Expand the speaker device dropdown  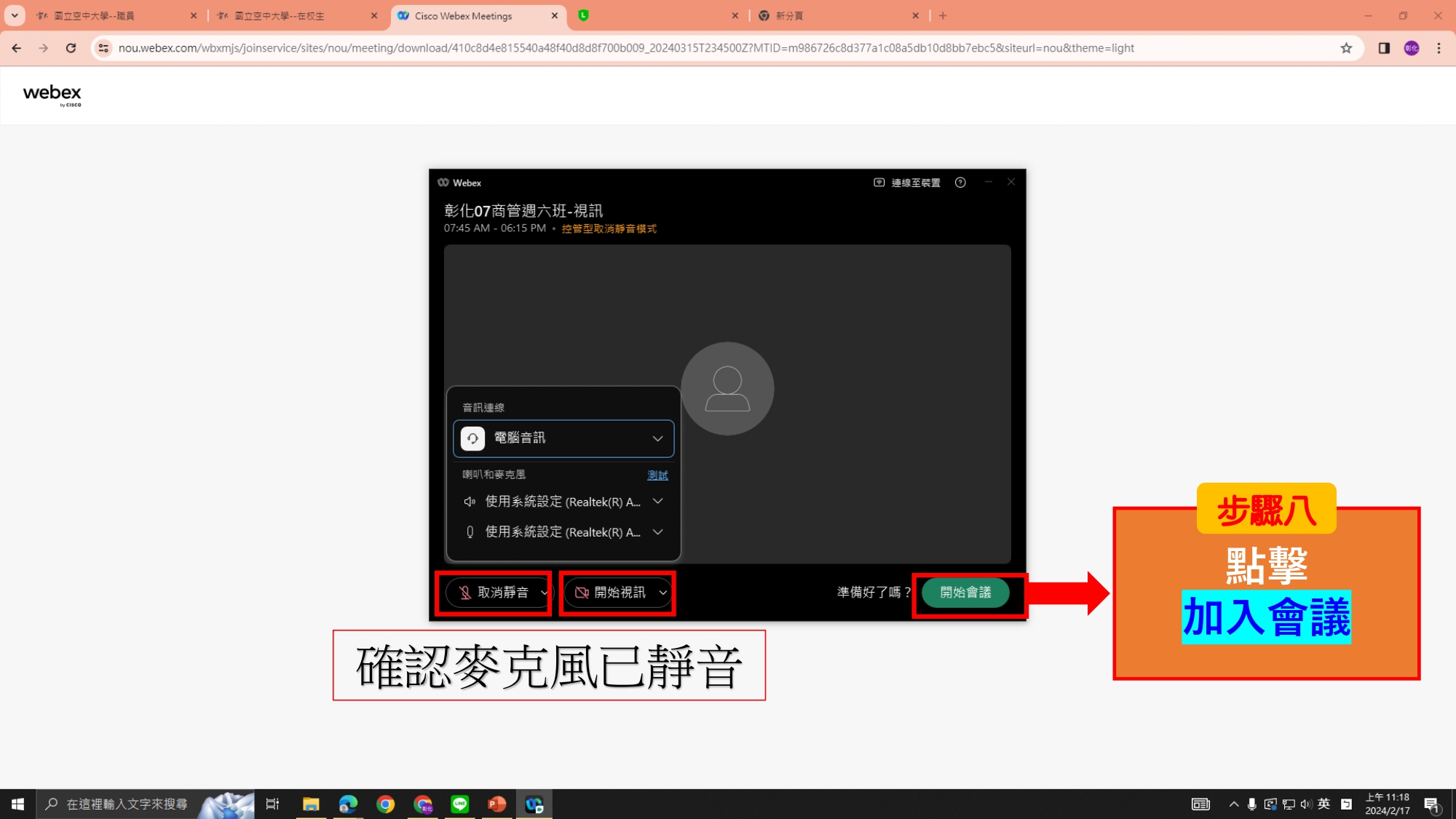657,502
